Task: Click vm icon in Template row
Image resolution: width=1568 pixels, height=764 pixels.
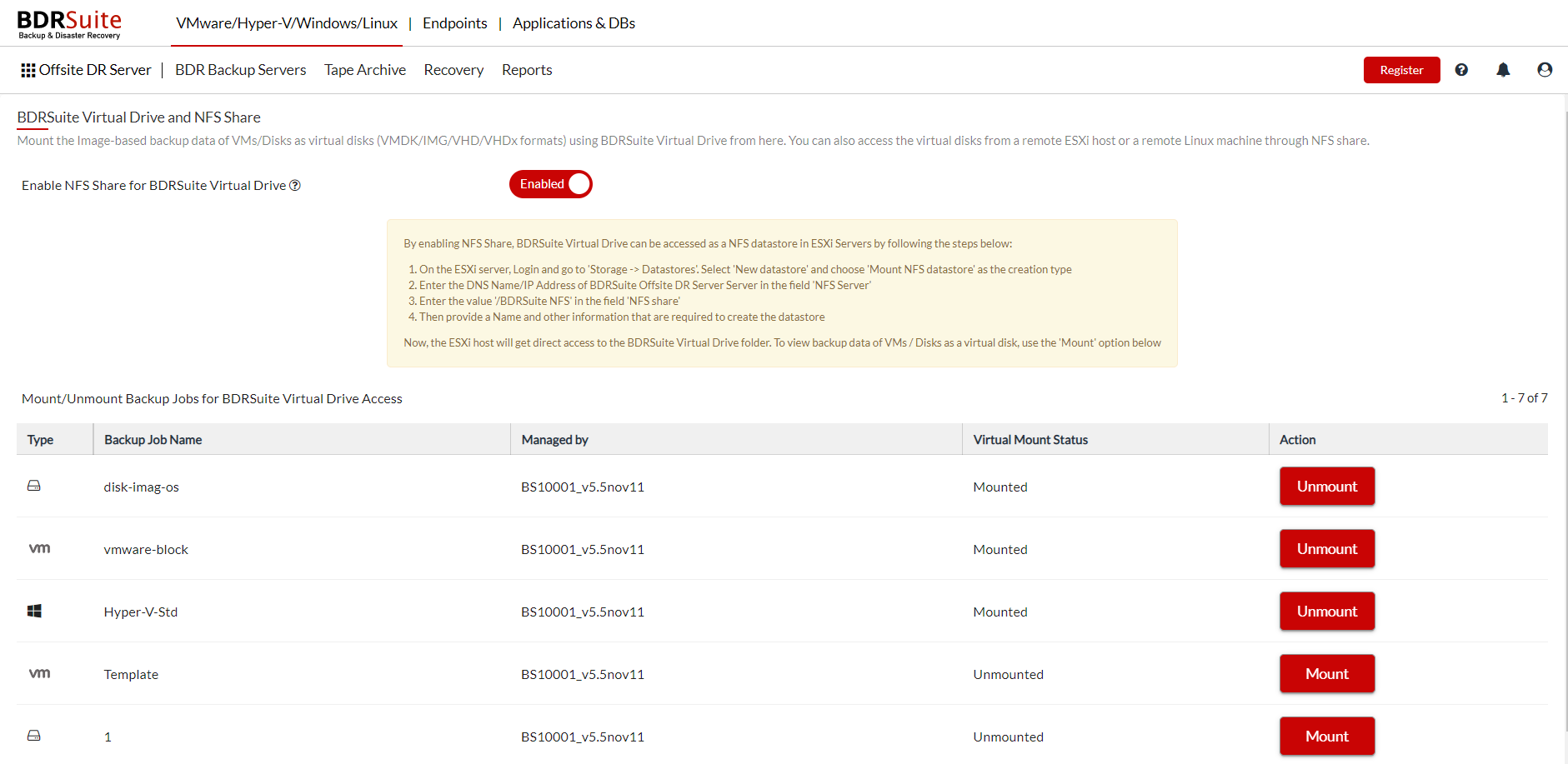Action: tap(39, 673)
